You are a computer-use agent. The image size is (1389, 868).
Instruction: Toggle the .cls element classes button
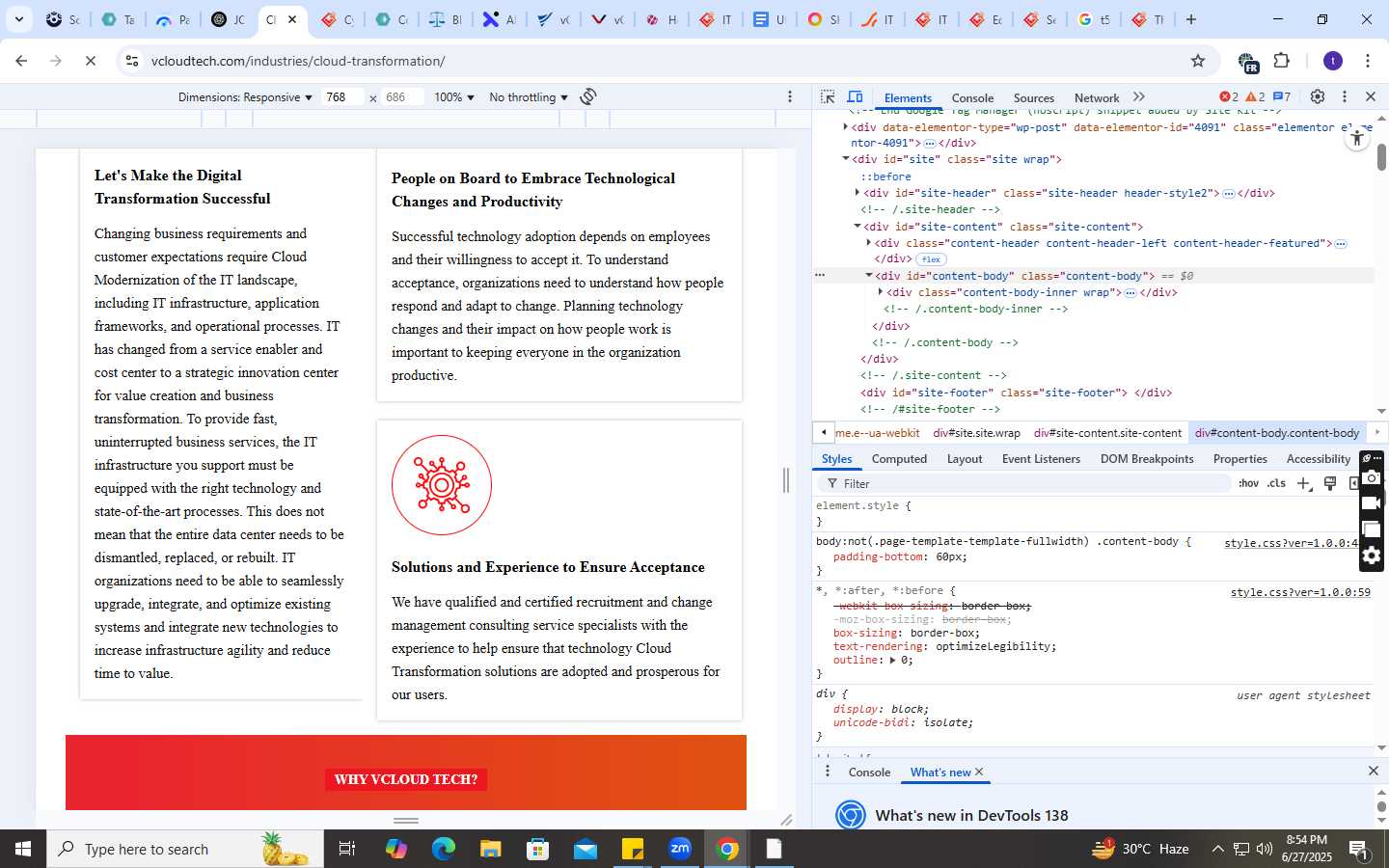(1277, 483)
